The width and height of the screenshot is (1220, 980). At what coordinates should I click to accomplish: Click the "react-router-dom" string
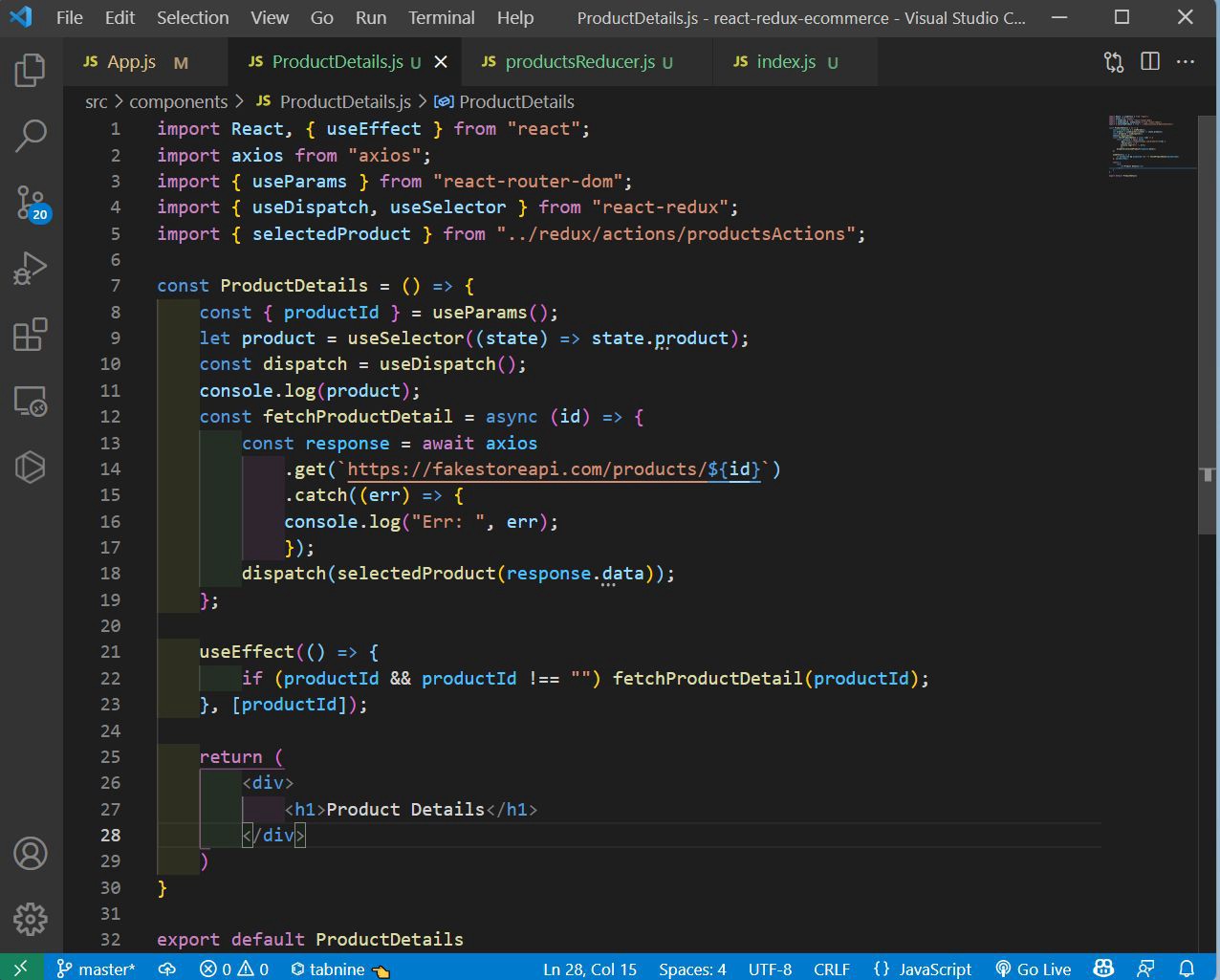pyautogui.click(x=528, y=182)
